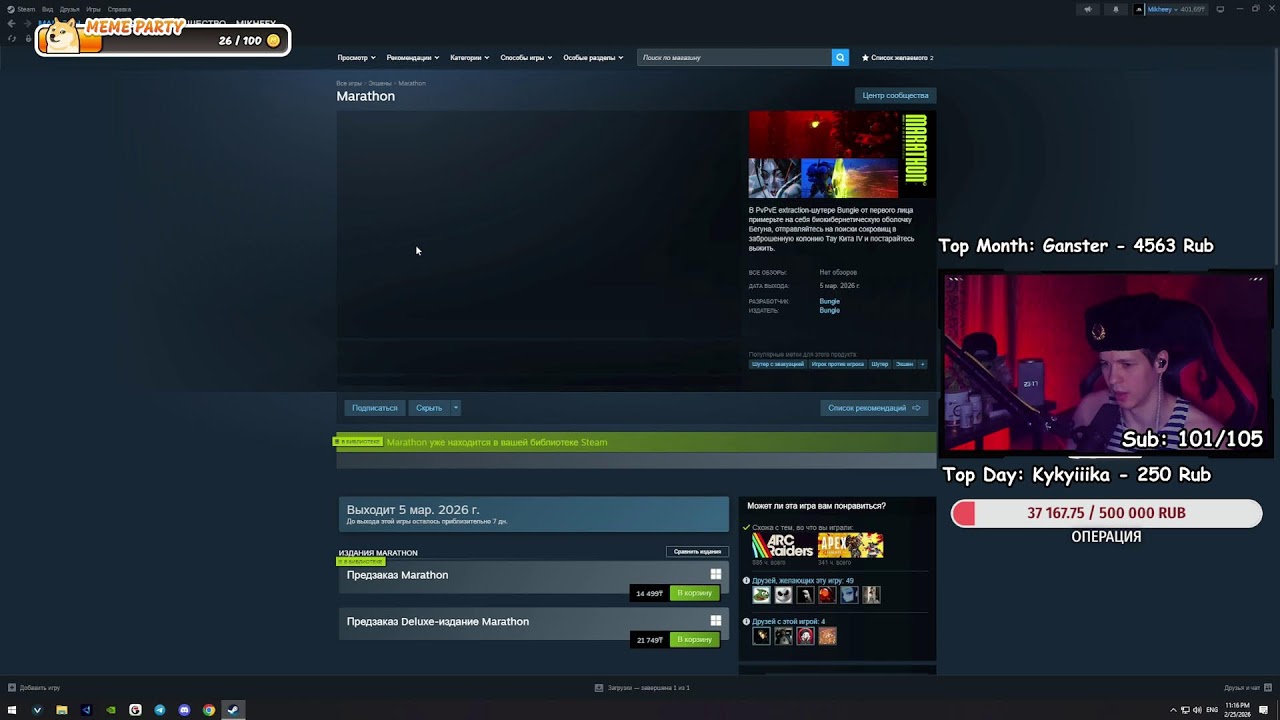
Task: Click into the Поиск по магазину search field
Action: 735,58
